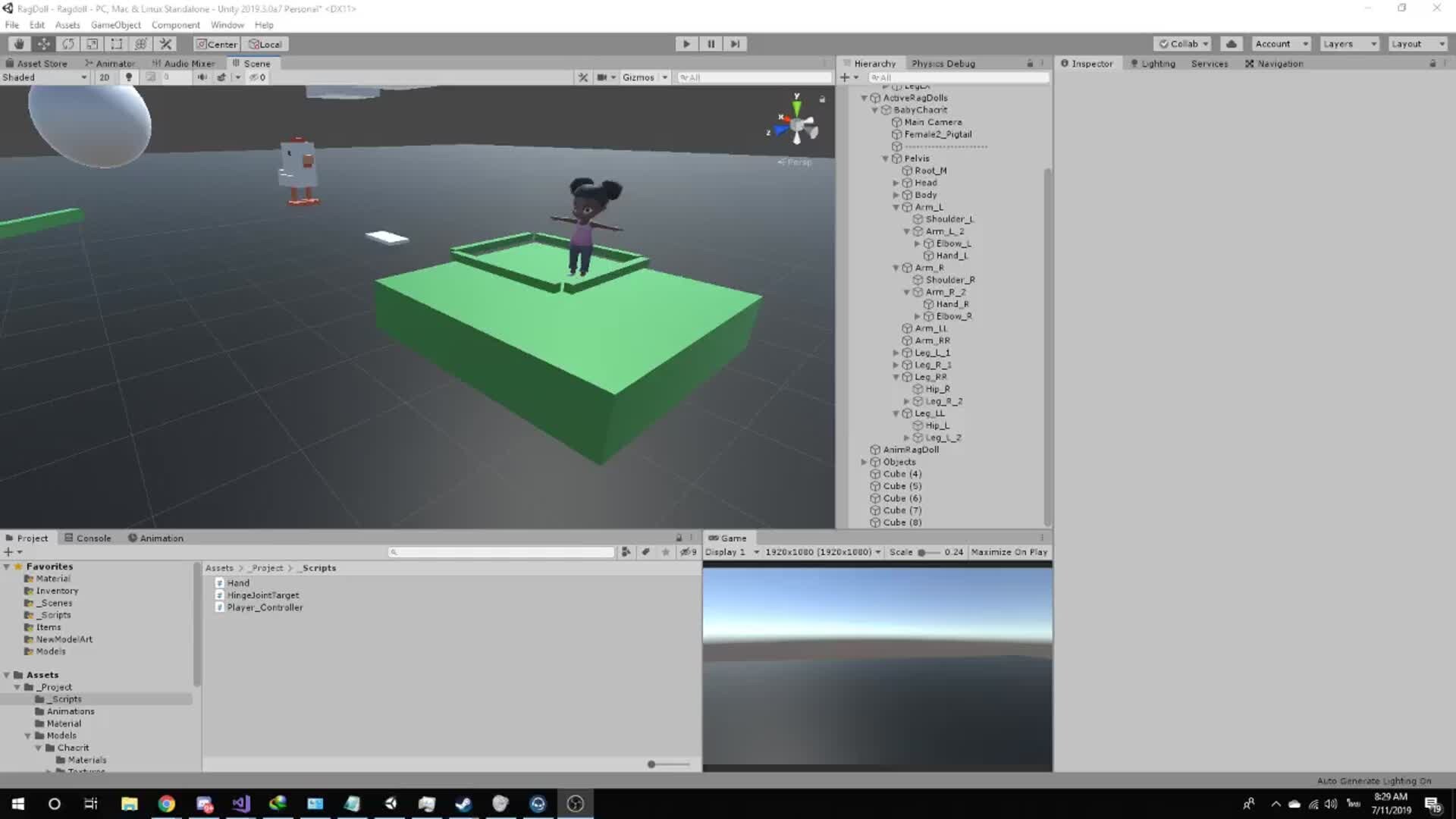The width and height of the screenshot is (1456, 819).
Task: Toggle scene lighting bulb button
Action: (x=129, y=77)
